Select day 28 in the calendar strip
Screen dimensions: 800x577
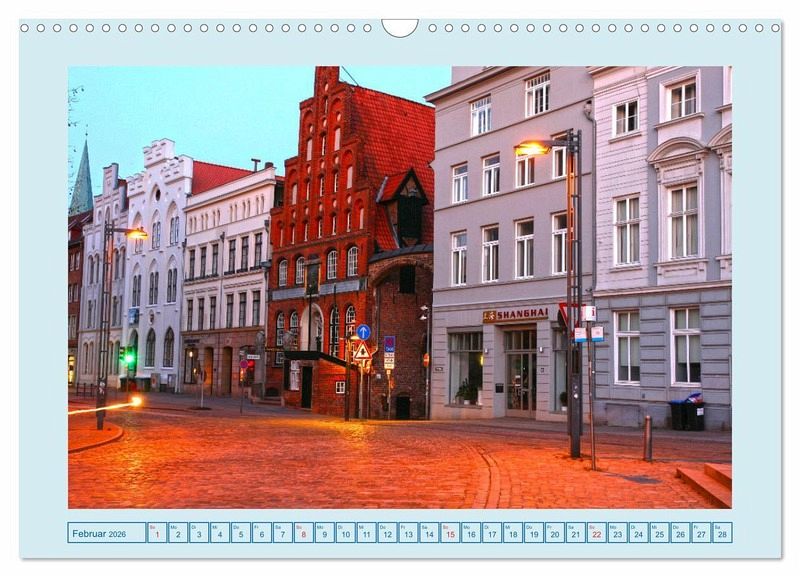tap(722, 532)
